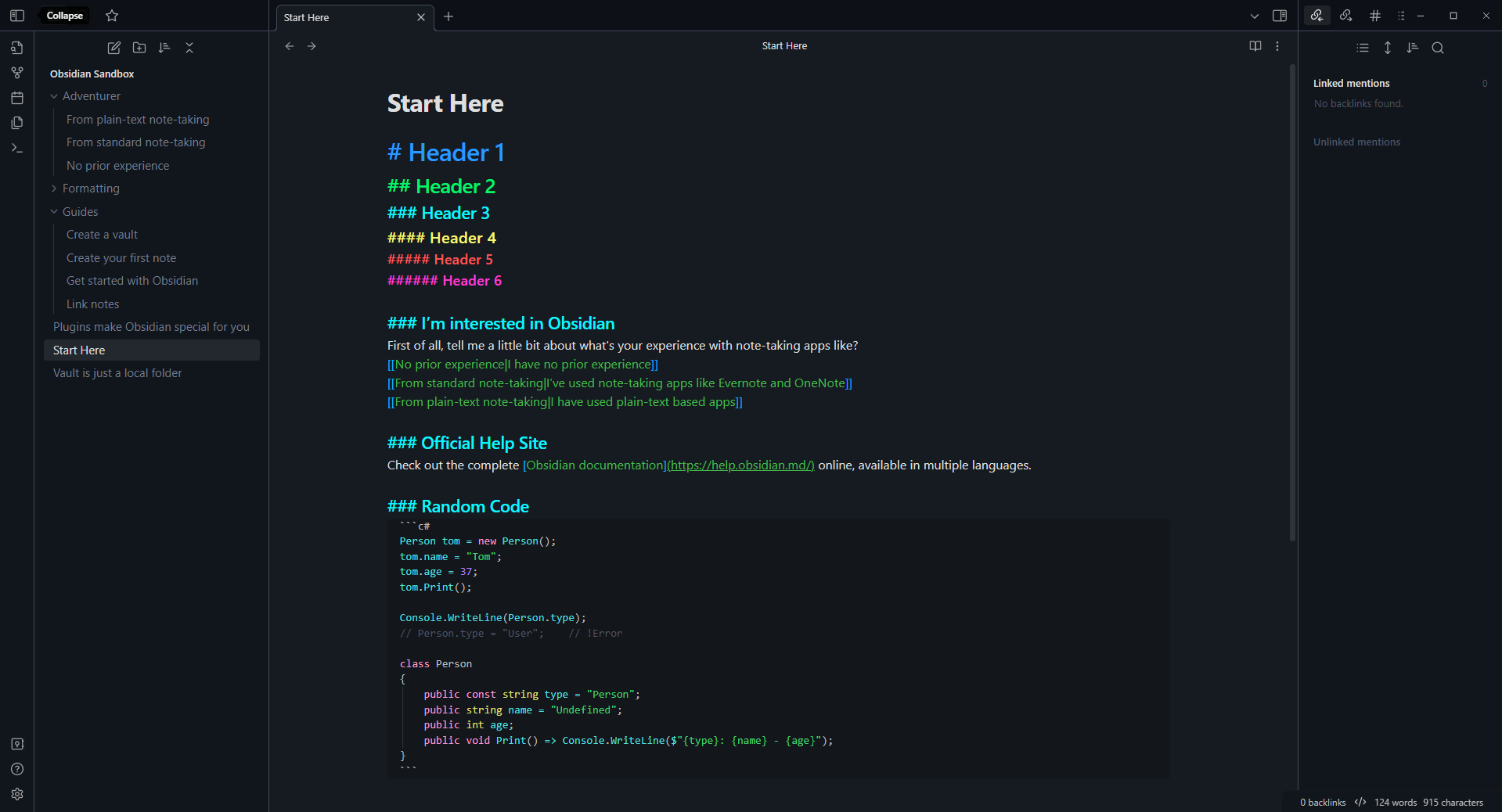Viewport: 1502px width, 812px height.
Task: Navigate forward with the right arrow
Action: pos(312,46)
